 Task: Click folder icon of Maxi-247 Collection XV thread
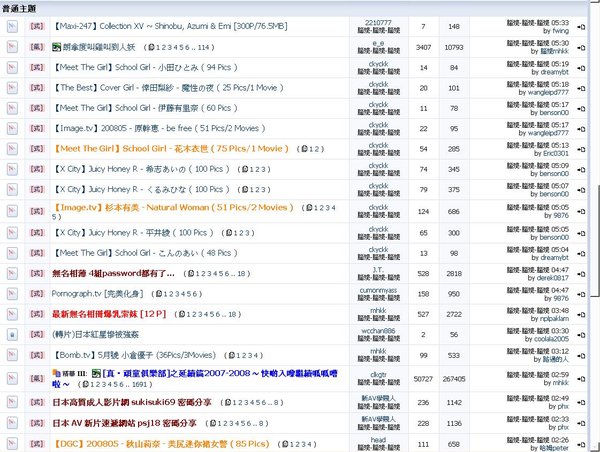12,26
